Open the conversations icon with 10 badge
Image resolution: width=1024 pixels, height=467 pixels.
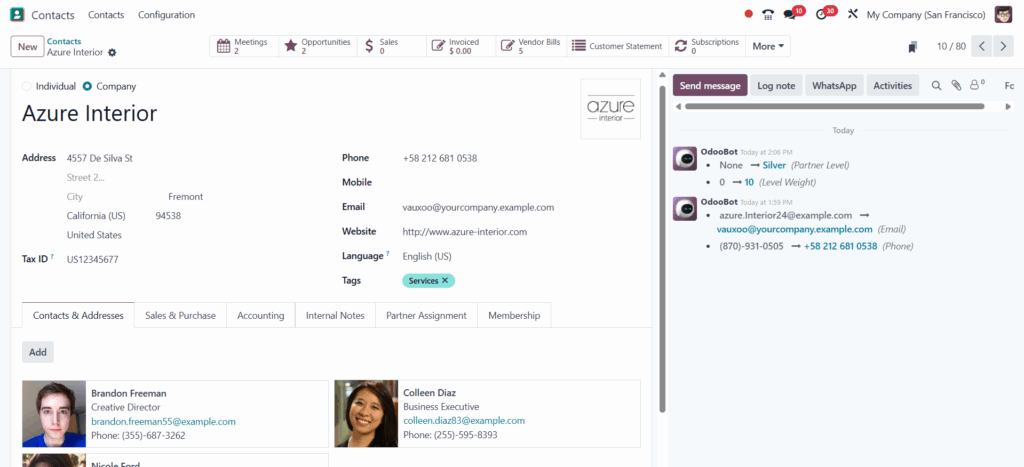point(790,14)
